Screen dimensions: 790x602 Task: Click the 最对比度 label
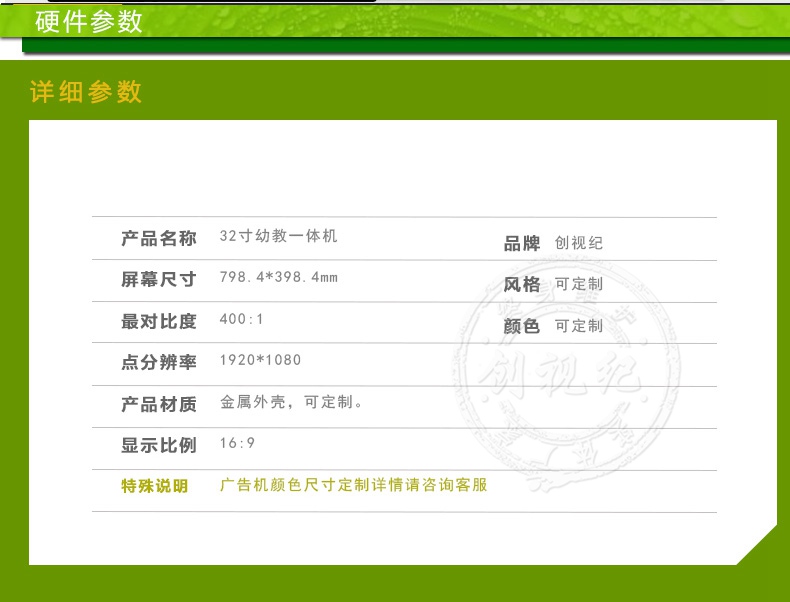(158, 321)
